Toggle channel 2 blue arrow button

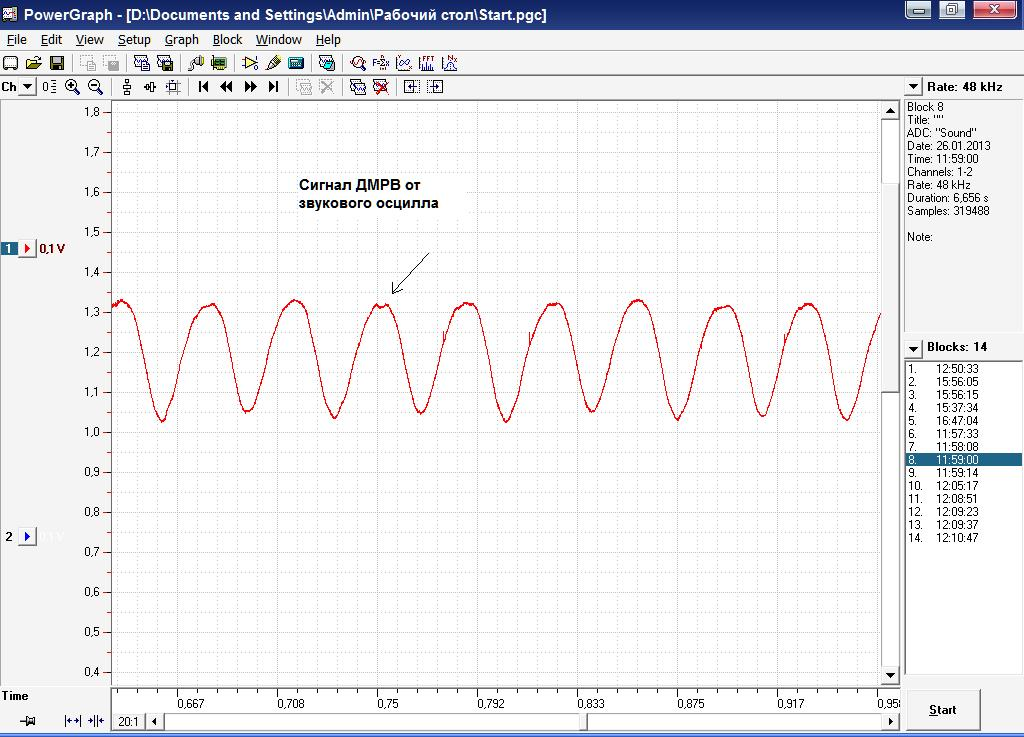[x=27, y=537]
